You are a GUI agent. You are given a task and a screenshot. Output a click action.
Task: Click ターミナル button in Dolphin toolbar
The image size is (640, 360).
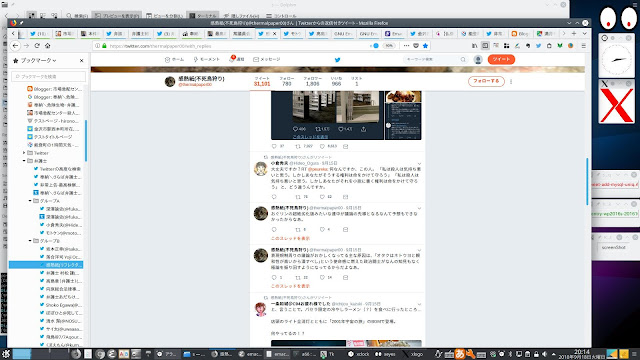(203, 16)
